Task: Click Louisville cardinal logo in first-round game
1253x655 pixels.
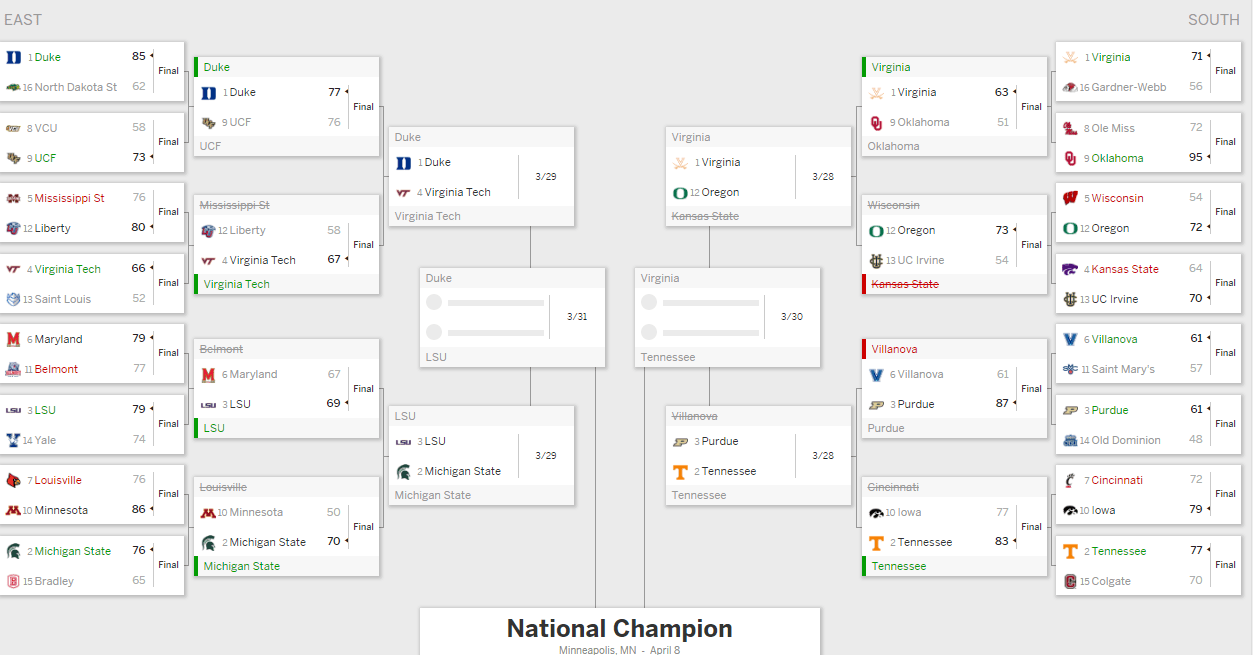Action: click(14, 480)
